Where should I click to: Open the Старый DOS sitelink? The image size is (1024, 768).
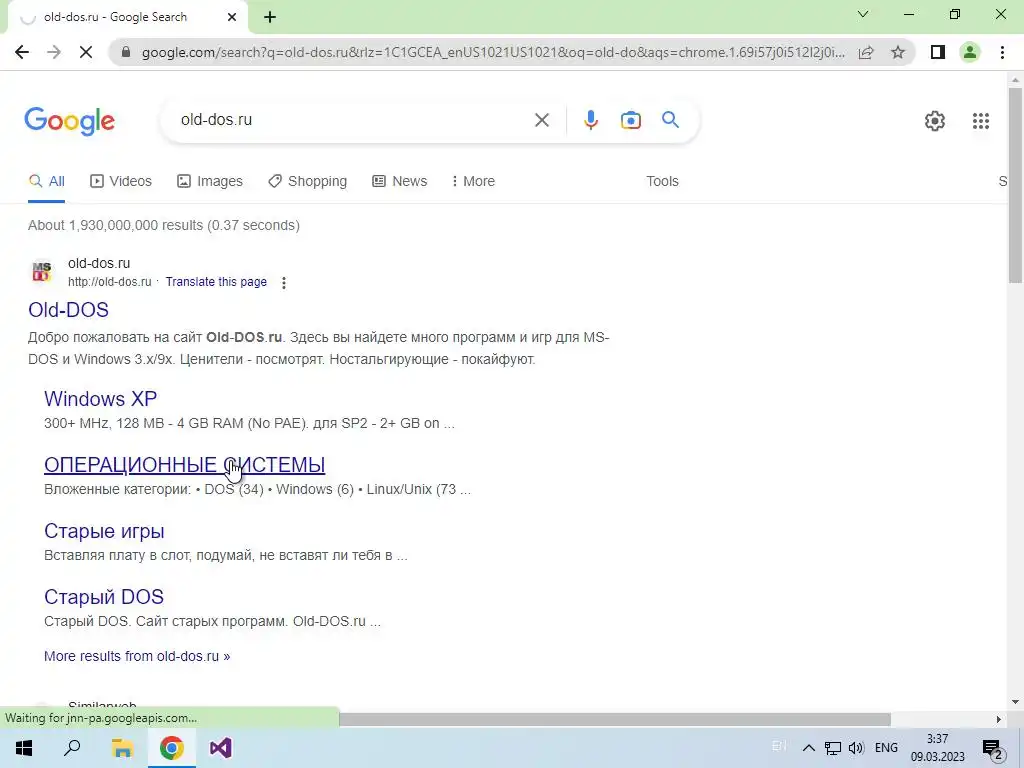(x=104, y=597)
